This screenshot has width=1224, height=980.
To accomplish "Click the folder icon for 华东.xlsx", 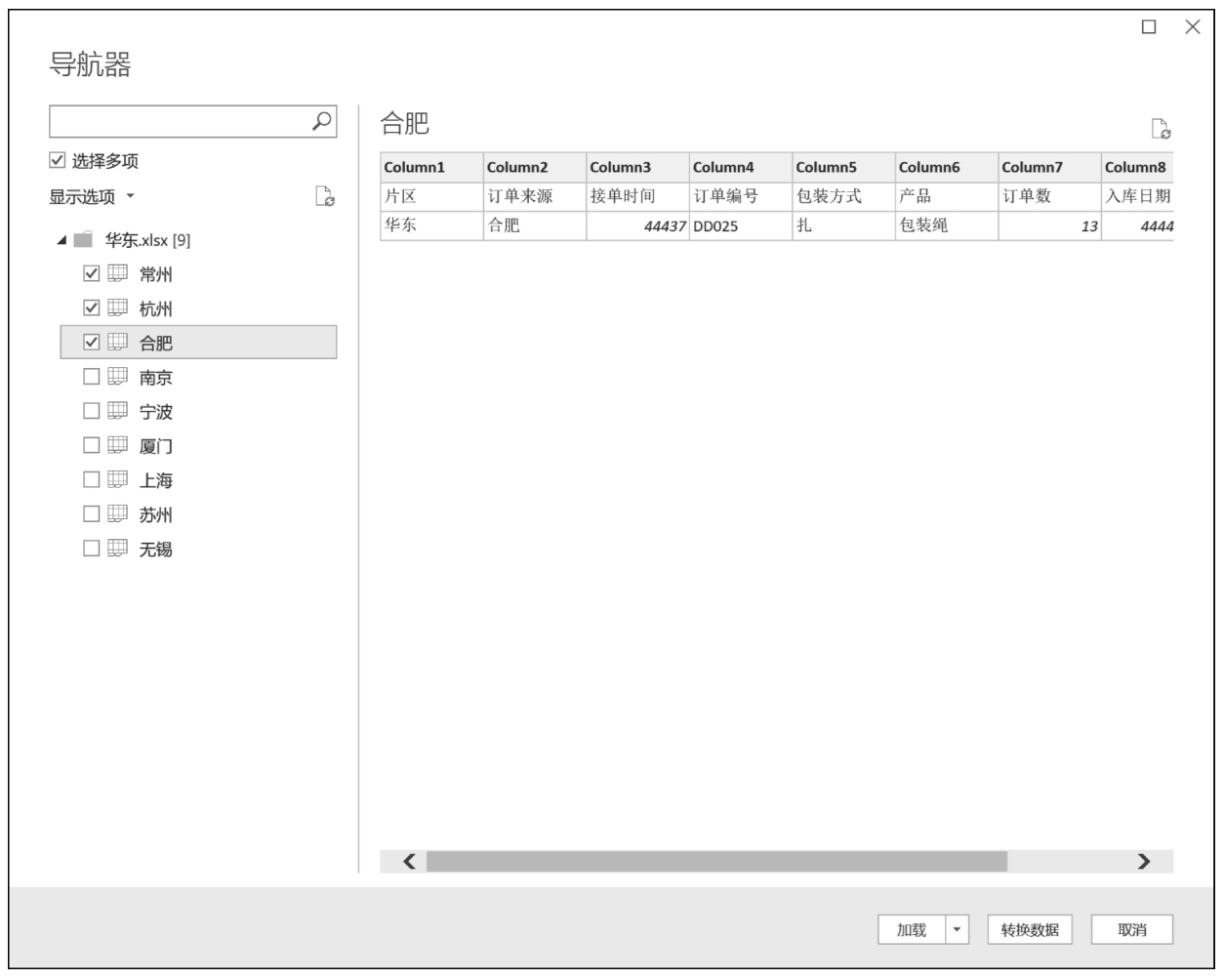I will coord(83,240).
